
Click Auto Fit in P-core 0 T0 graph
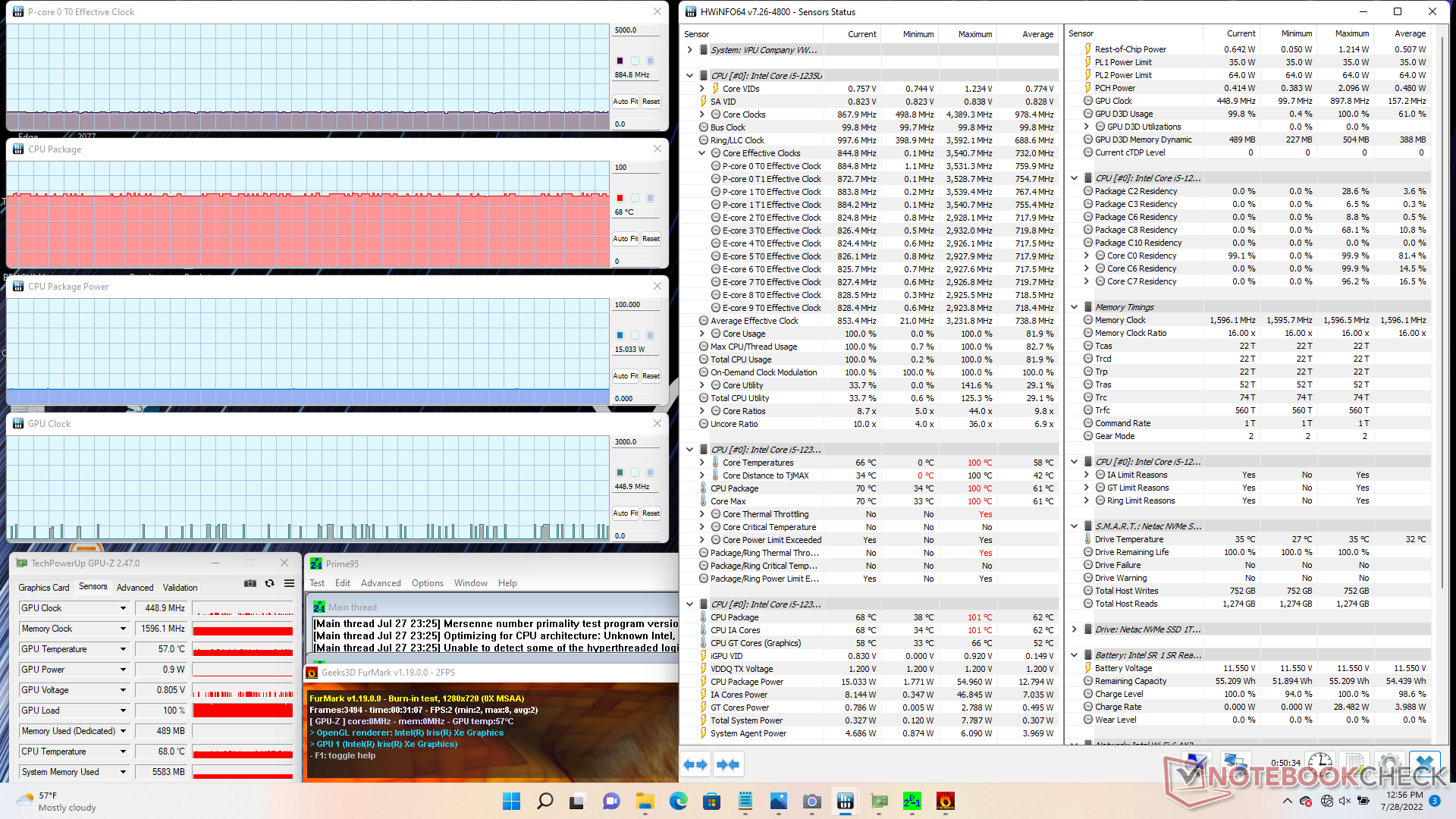[626, 102]
